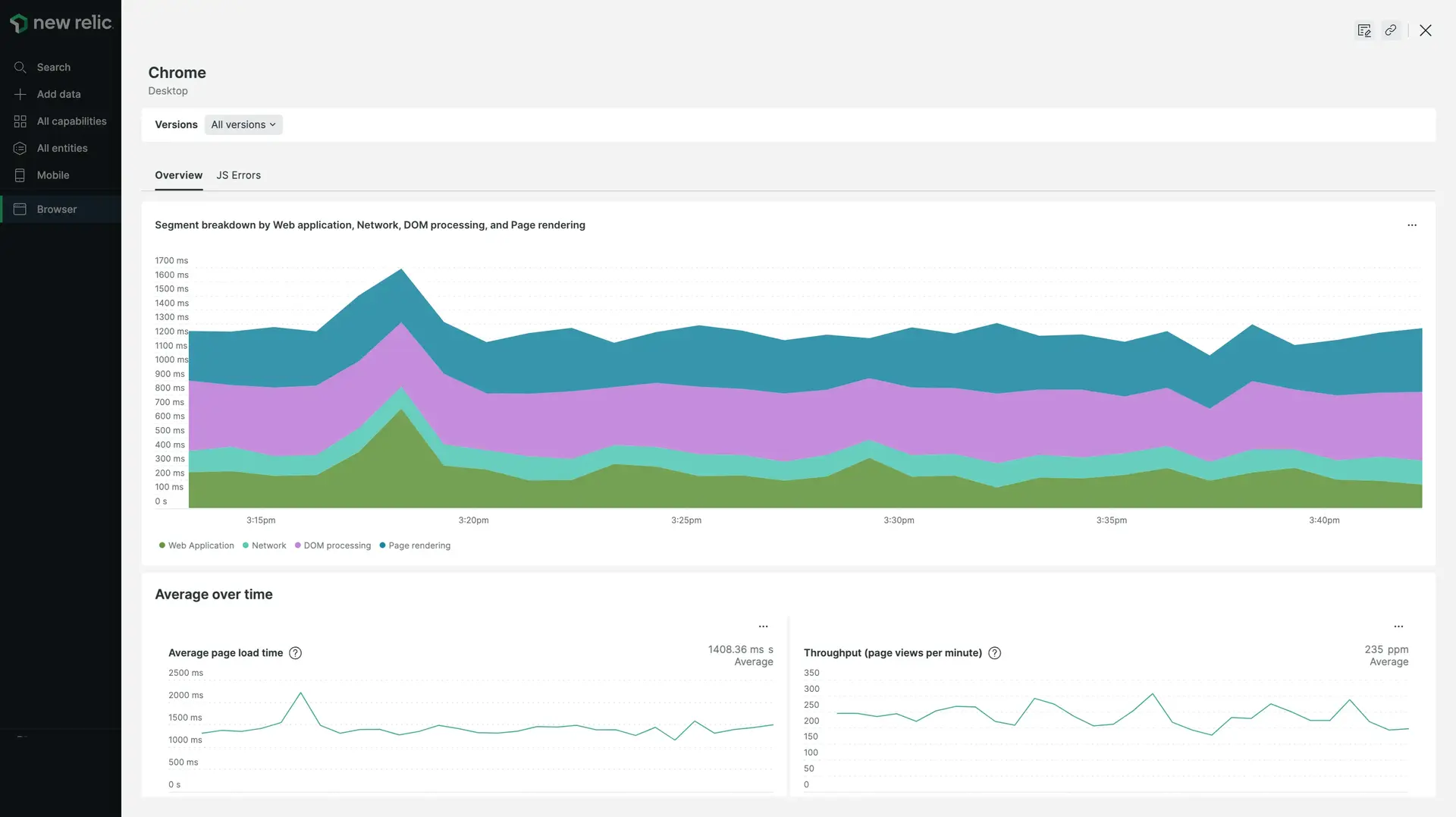This screenshot has width=1456, height=817.
Task: Click the Page rendering legend color dot
Action: (383, 545)
